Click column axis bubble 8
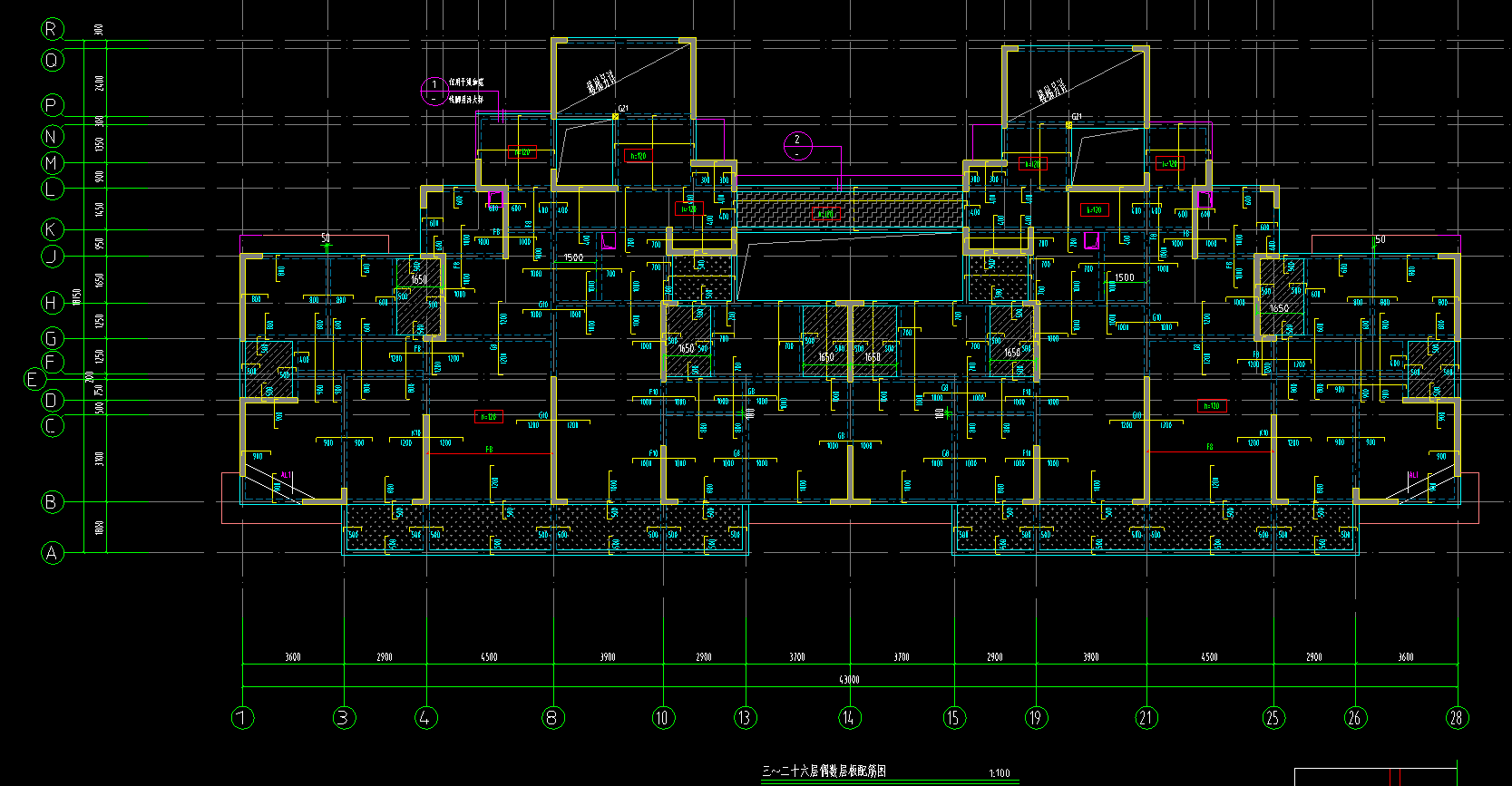Viewport: 1512px width, 786px height. click(x=553, y=718)
